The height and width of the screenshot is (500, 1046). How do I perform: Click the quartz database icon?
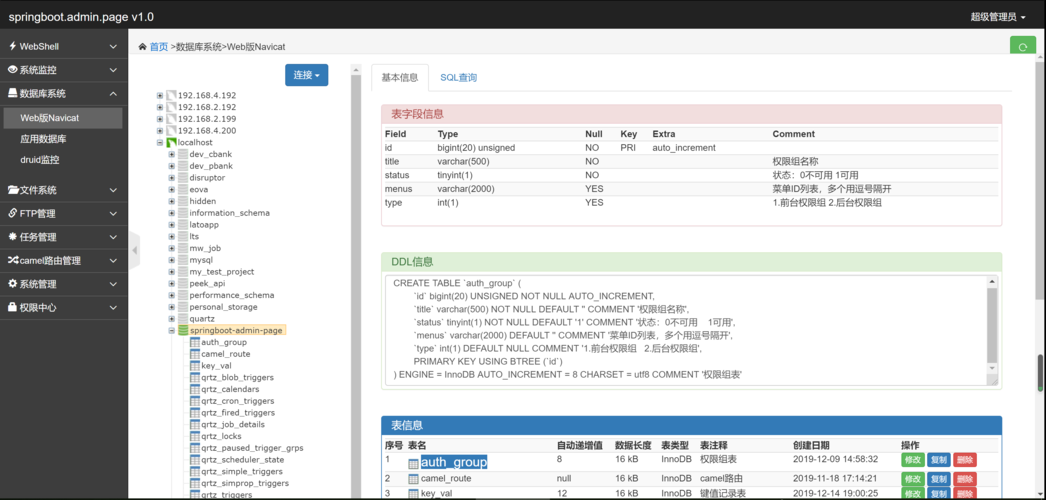click(183, 319)
